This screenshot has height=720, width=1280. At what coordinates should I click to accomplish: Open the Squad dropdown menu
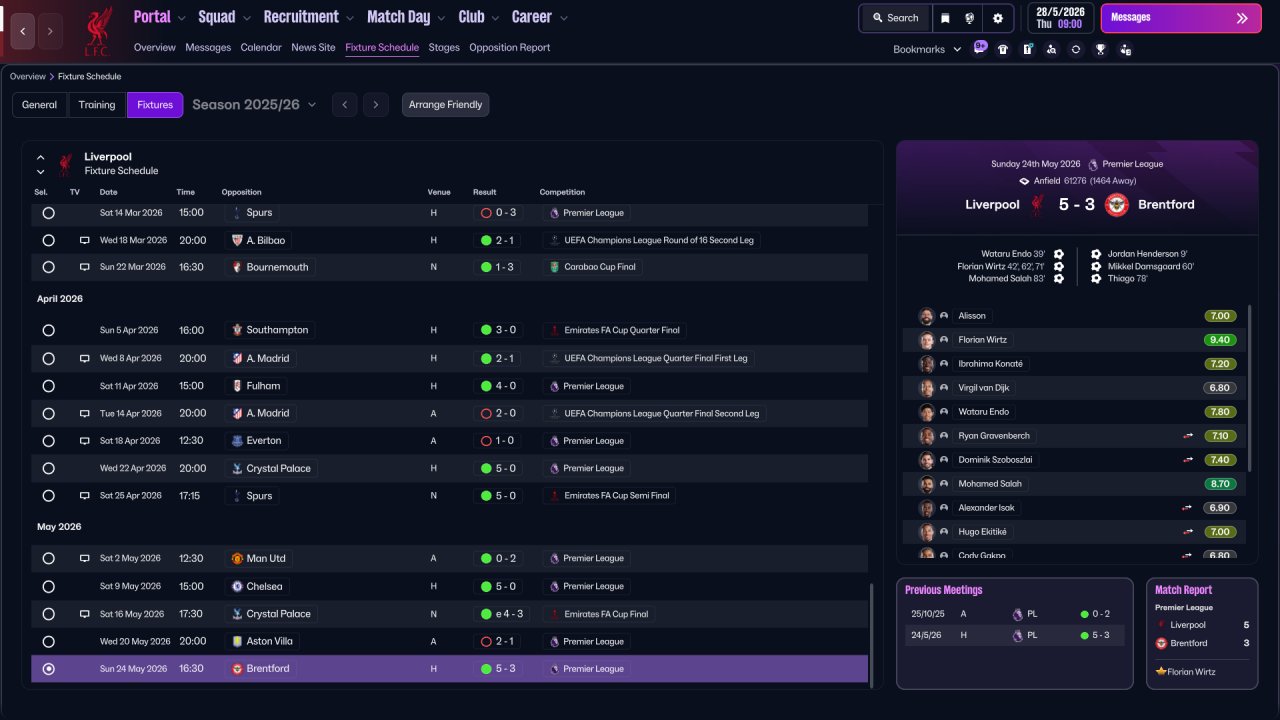click(225, 17)
